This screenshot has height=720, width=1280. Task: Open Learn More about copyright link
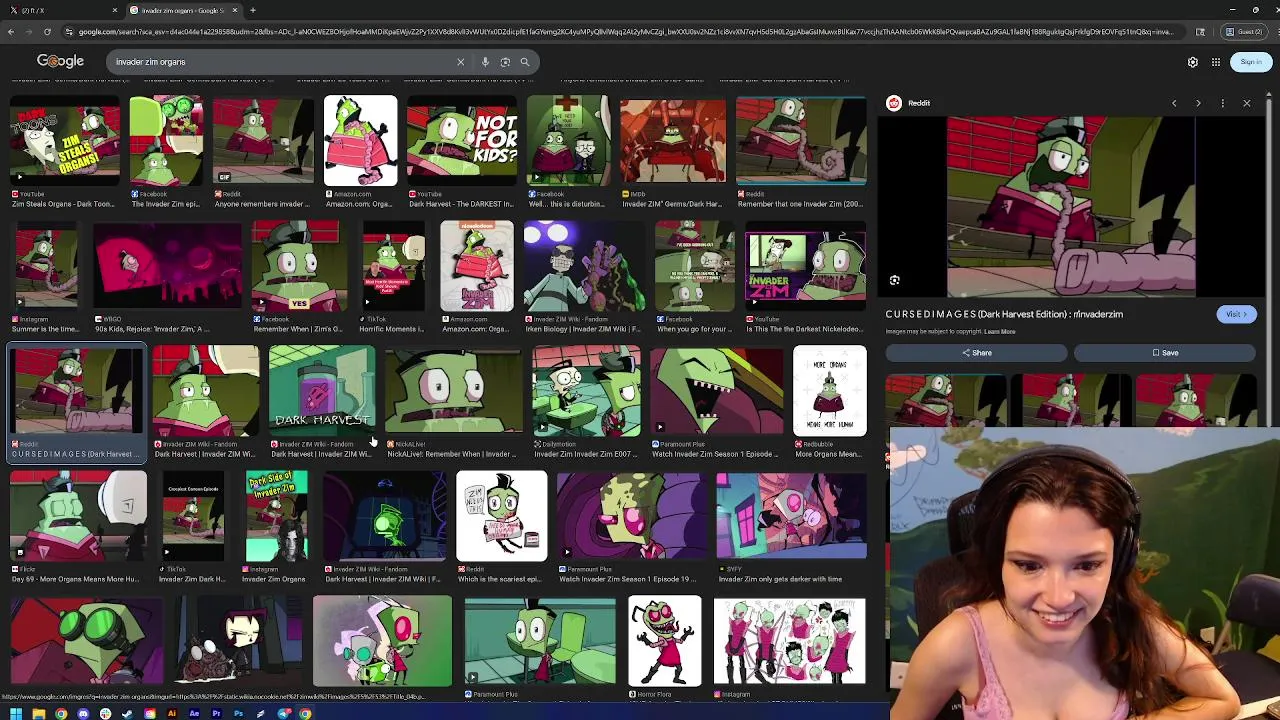coord(999,332)
